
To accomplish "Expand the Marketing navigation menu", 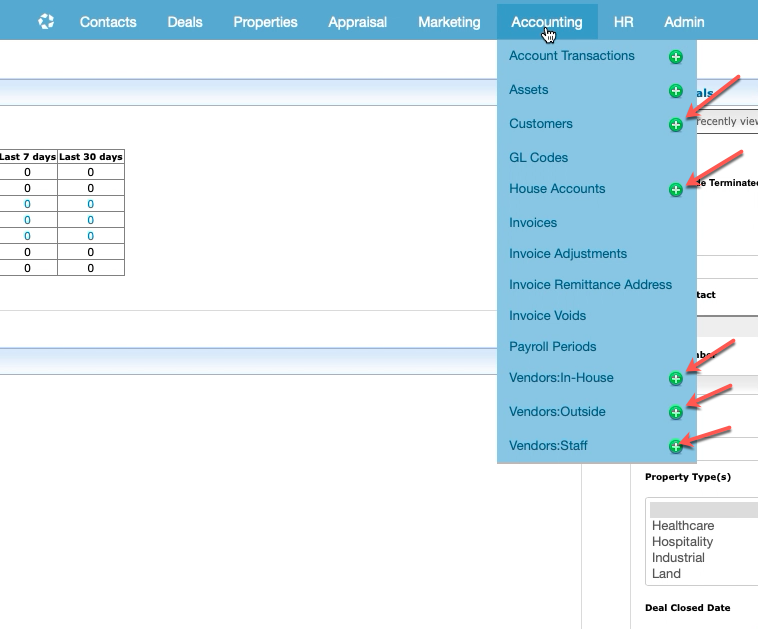I will (449, 21).
